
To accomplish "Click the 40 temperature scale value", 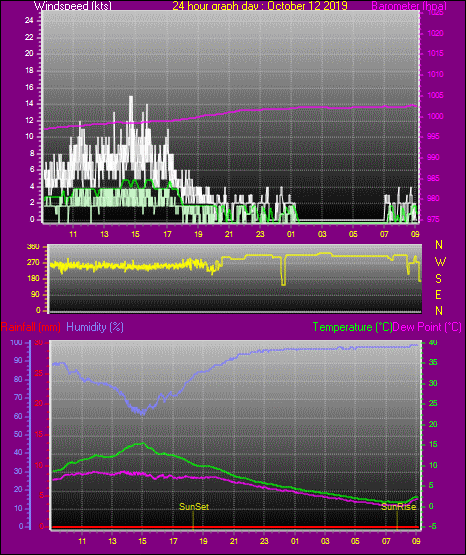I will click(433, 342).
